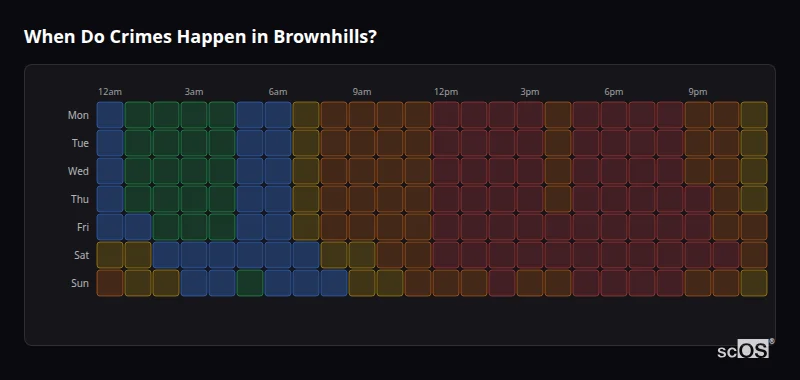Image resolution: width=800 pixels, height=380 pixels.
Task: Click the Tue row label
Action: click(x=80, y=143)
